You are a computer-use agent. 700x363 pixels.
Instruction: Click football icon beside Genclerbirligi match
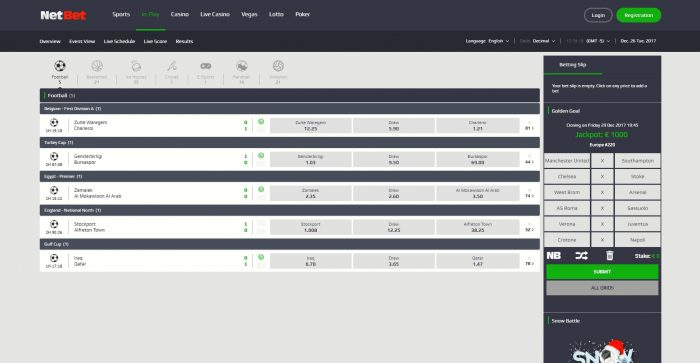(x=54, y=156)
